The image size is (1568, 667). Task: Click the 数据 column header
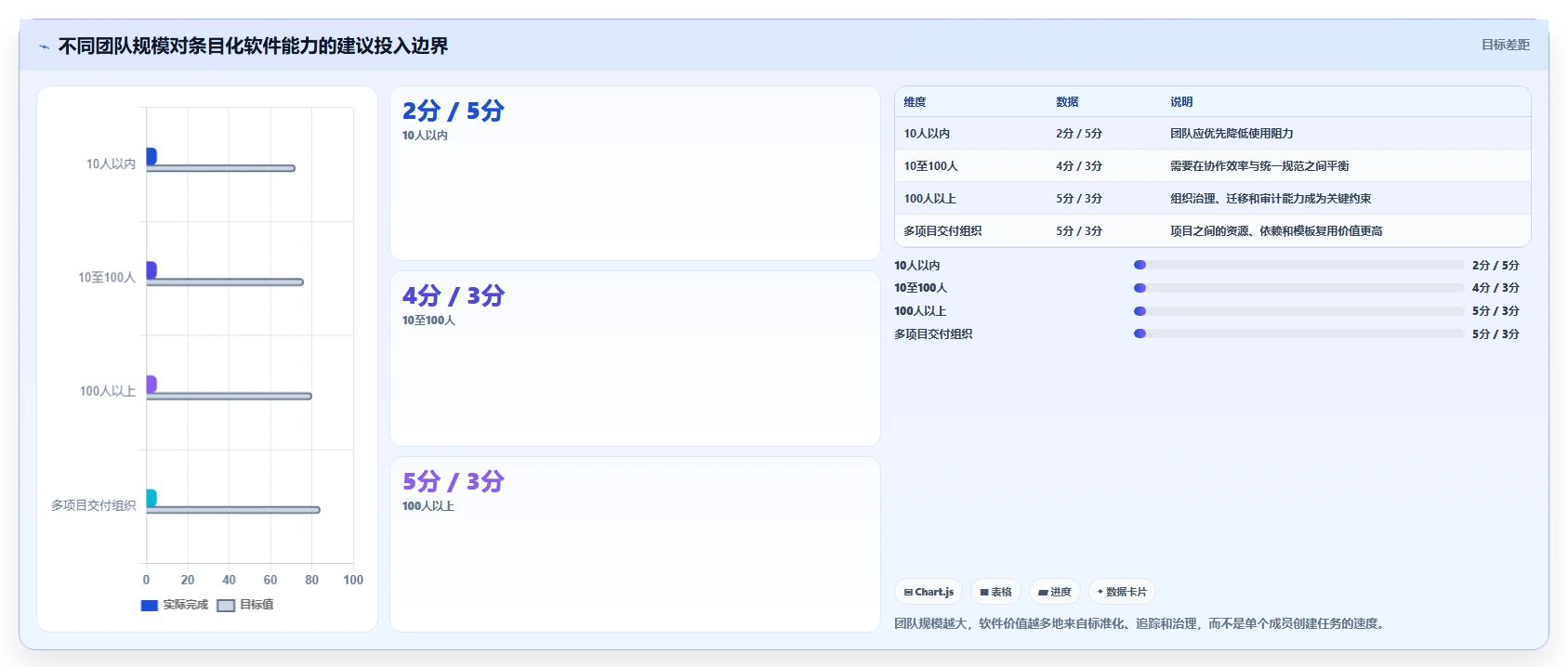1067,102
